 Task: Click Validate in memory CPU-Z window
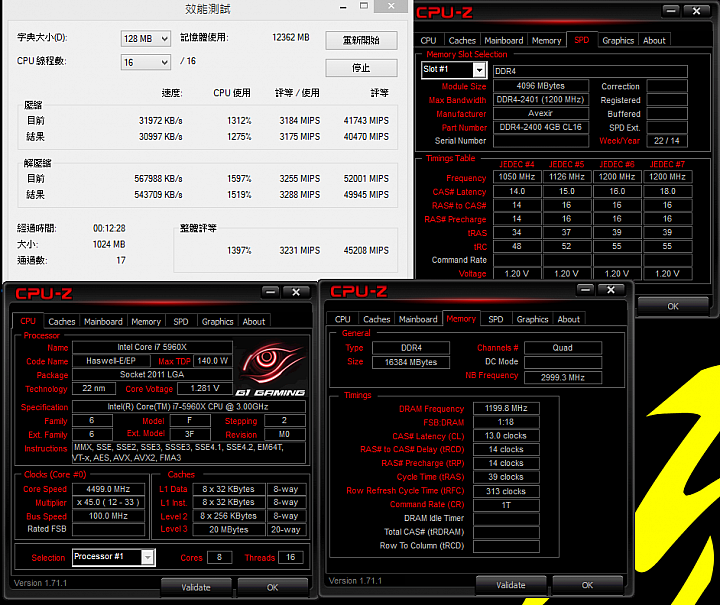(x=511, y=585)
